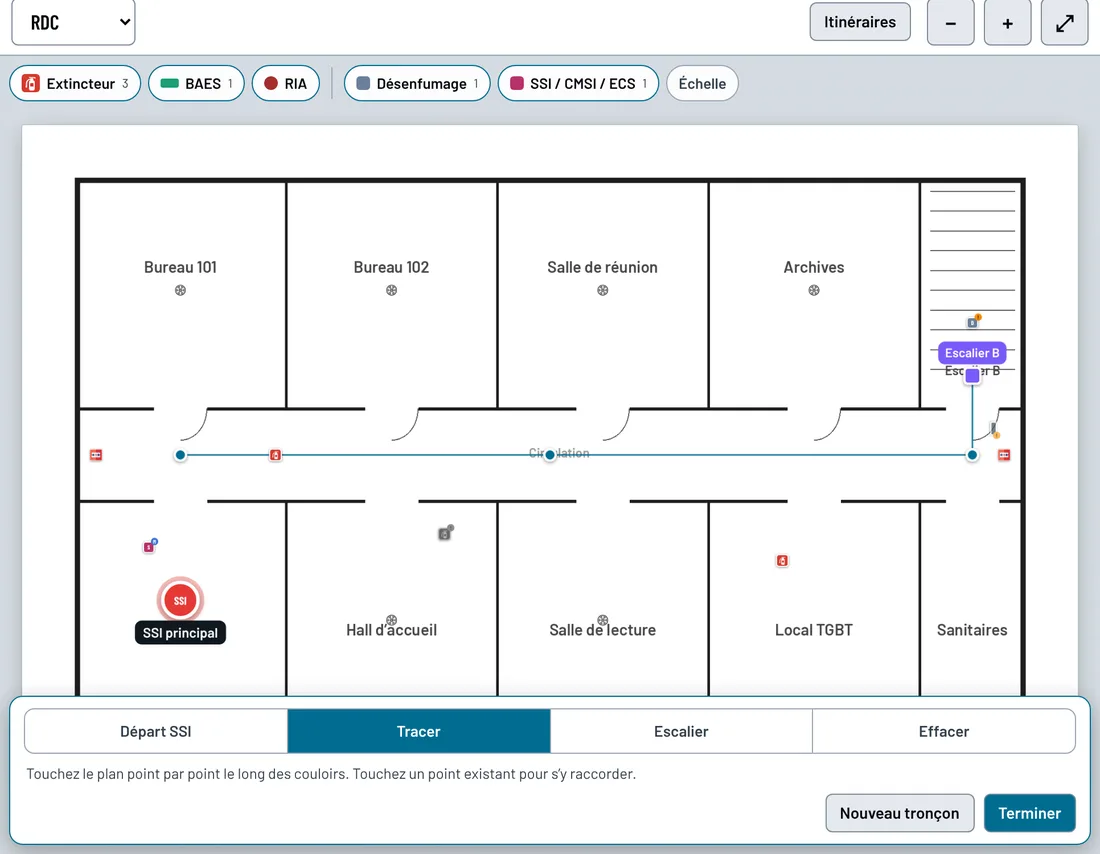Select the red alarm icon at corridor left end
Screen dimensions: 1100x854
(96, 455)
